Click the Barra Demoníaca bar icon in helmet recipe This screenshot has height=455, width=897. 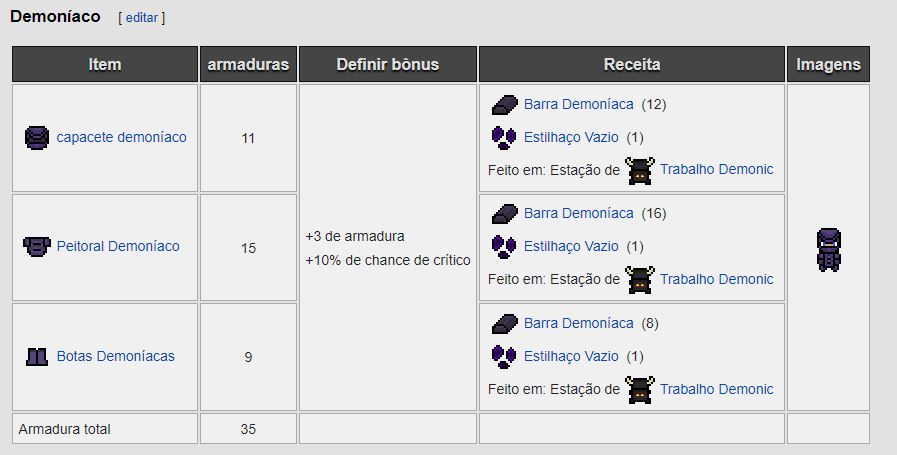click(503, 104)
